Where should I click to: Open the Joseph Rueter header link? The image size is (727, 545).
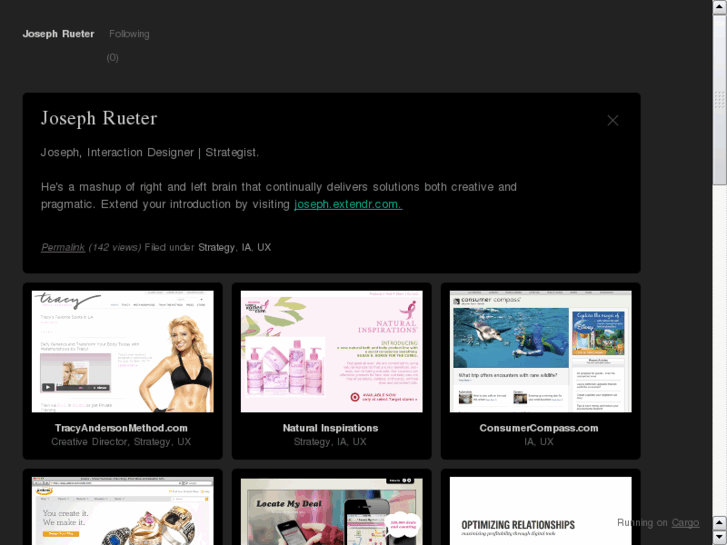pos(58,34)
